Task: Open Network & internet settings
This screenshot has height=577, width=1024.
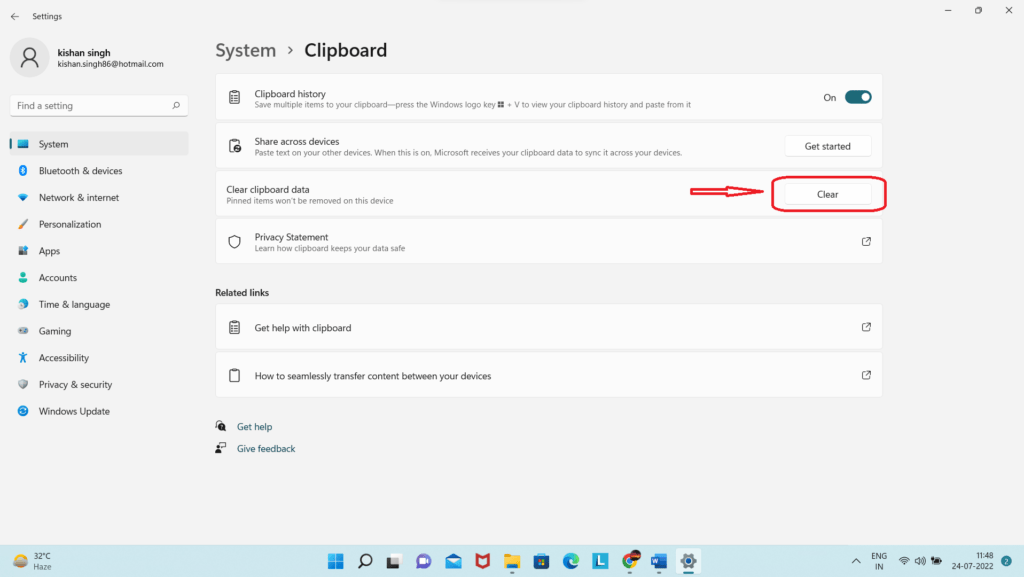Action: (x=99, y=198)
